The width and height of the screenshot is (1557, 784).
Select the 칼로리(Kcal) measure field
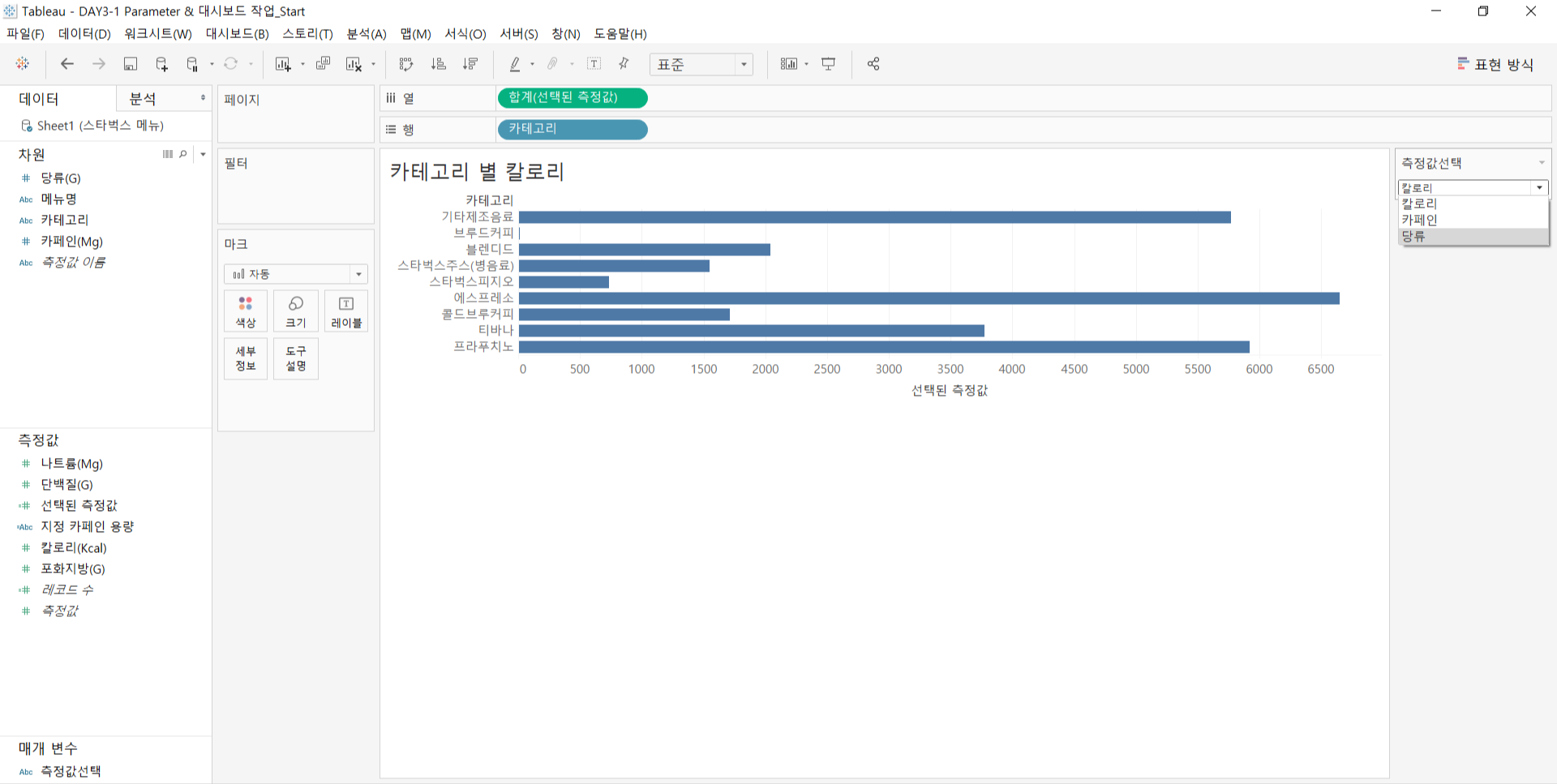(74, 547)
